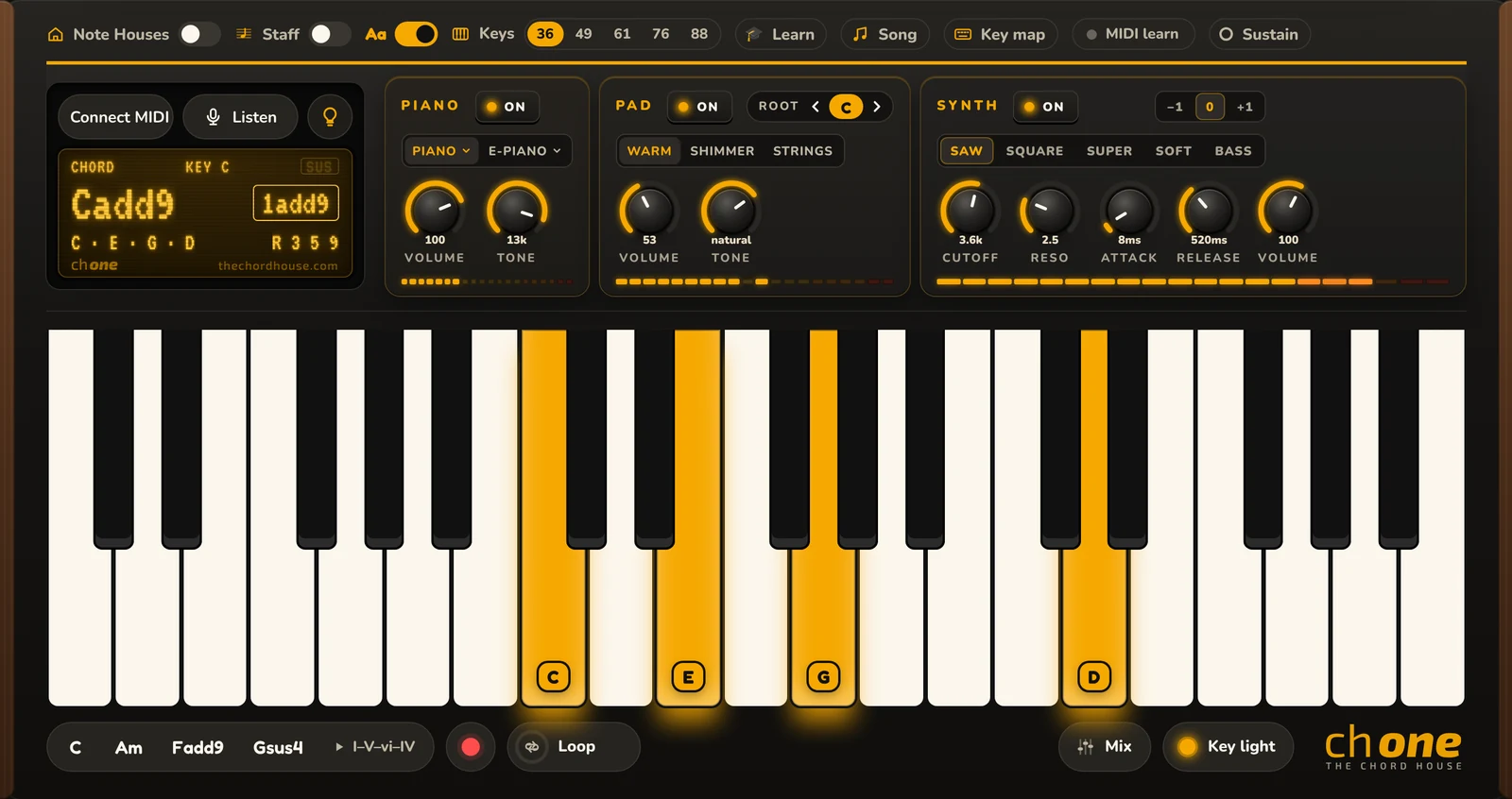Lower synth octave with -1
Image resolution: width=1512 pixels, height=799 pixels.
(x=1175, y=107)
